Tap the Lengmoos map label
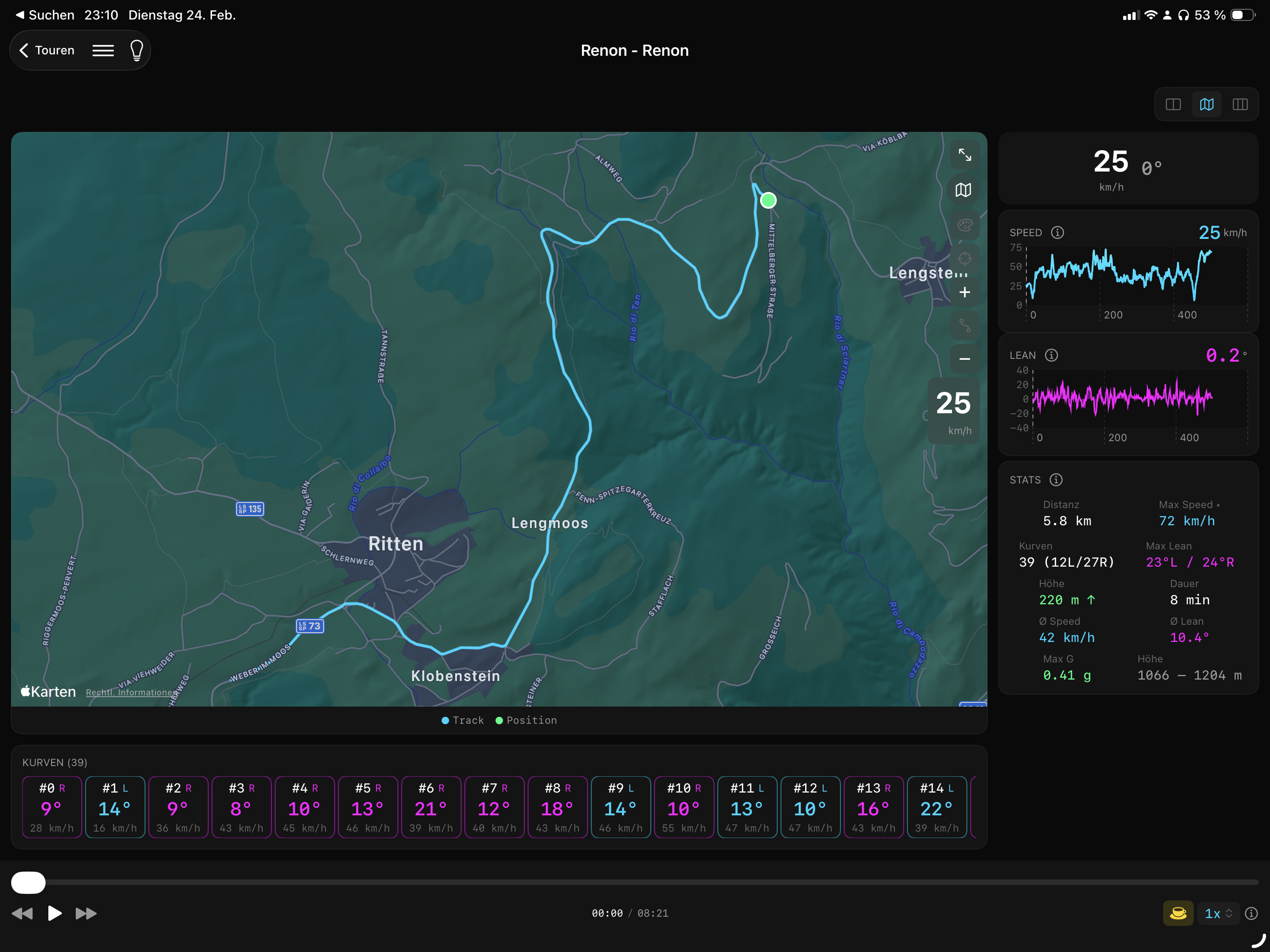Screen dimensions: 1270x952 coord(549,523)
